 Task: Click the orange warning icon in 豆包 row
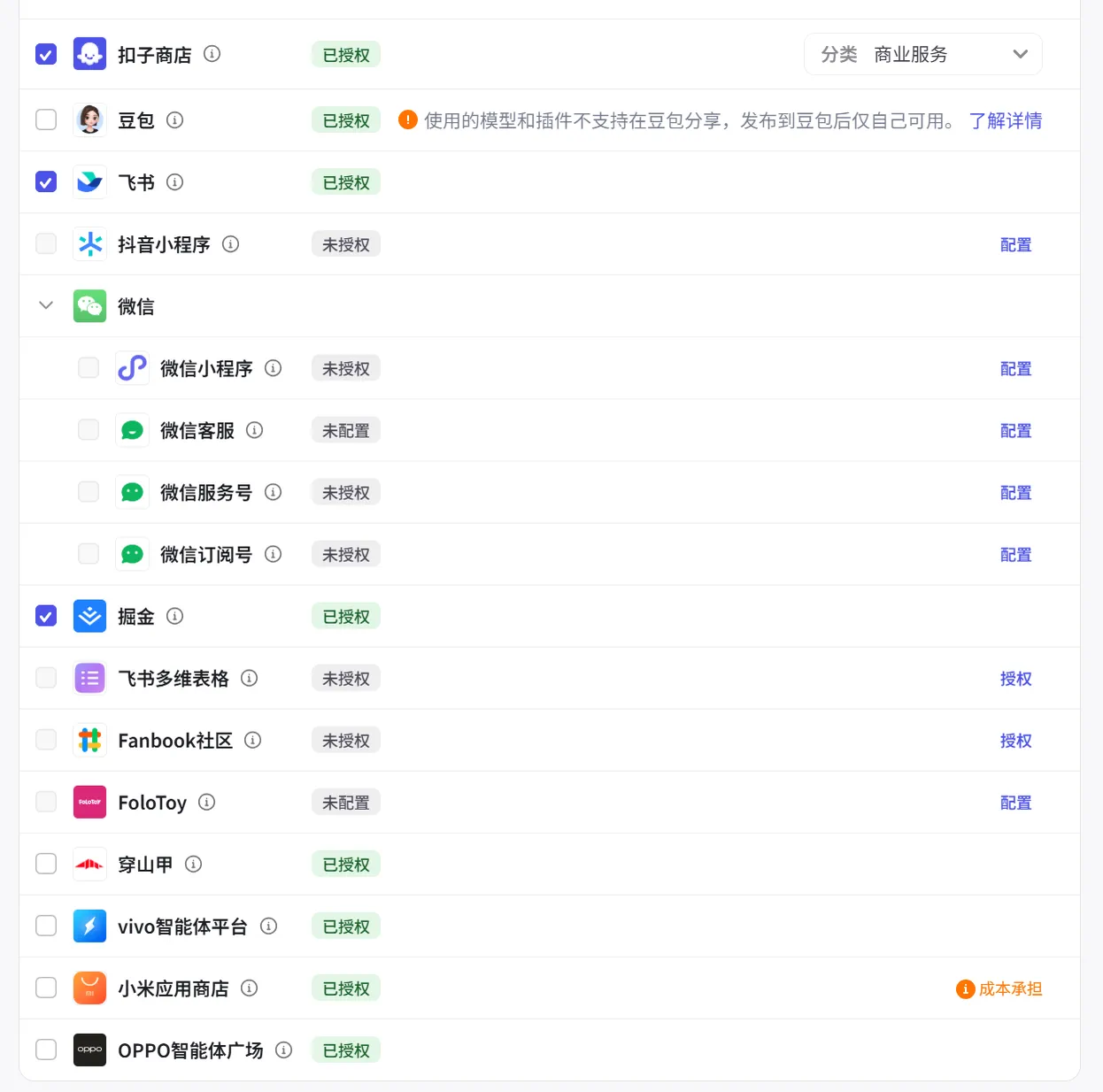point(407,119)
